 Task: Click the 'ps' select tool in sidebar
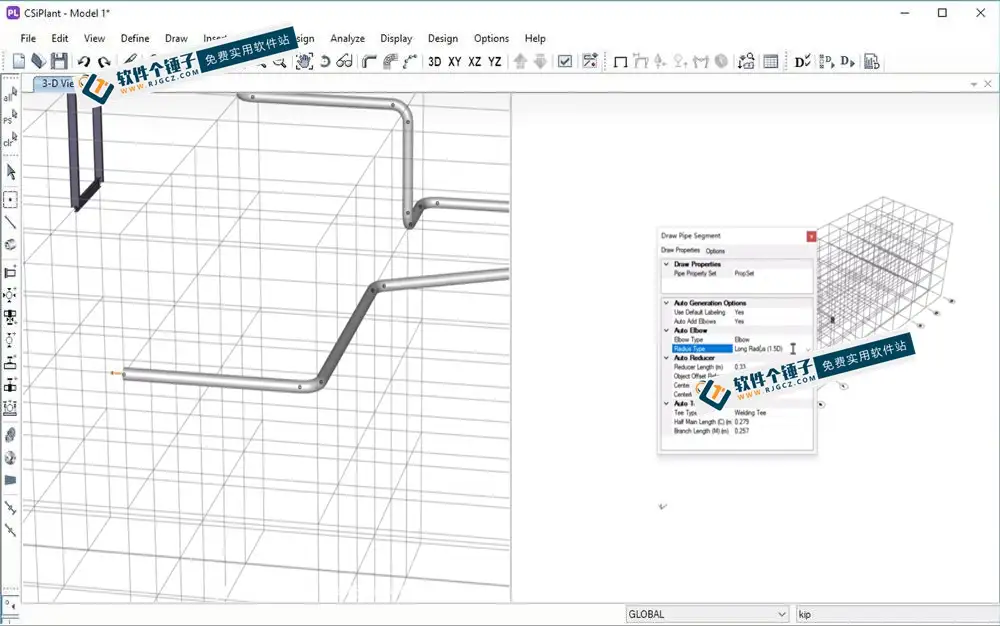(x=10, y=117)
